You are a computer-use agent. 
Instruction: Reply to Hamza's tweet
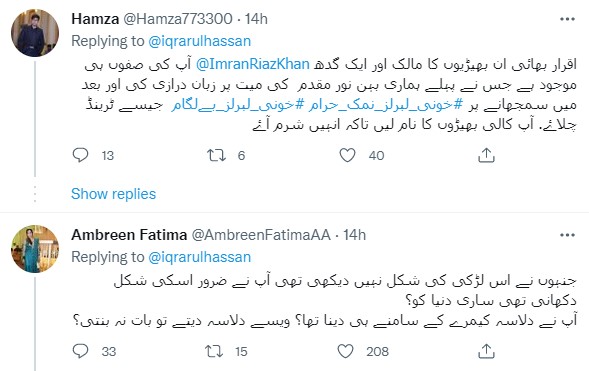[x=80, y=155]
